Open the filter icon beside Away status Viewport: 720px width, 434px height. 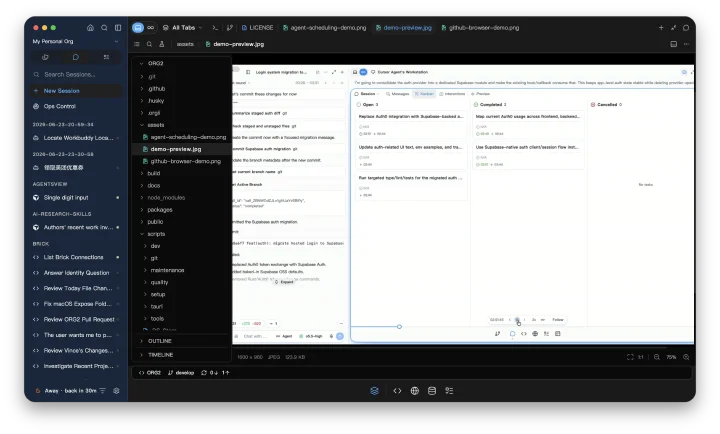102,391
